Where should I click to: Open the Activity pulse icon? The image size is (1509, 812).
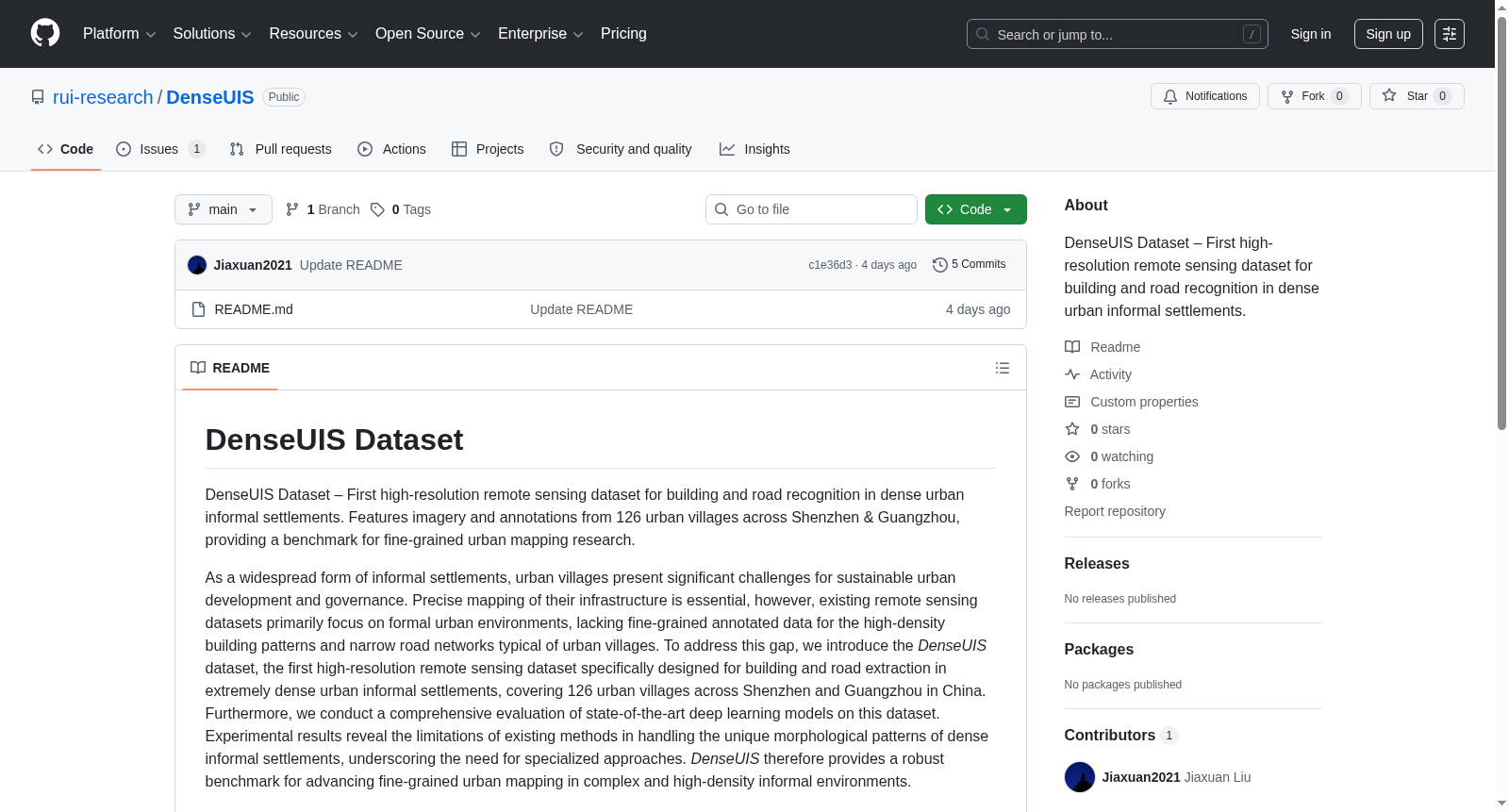[1072, 374]
